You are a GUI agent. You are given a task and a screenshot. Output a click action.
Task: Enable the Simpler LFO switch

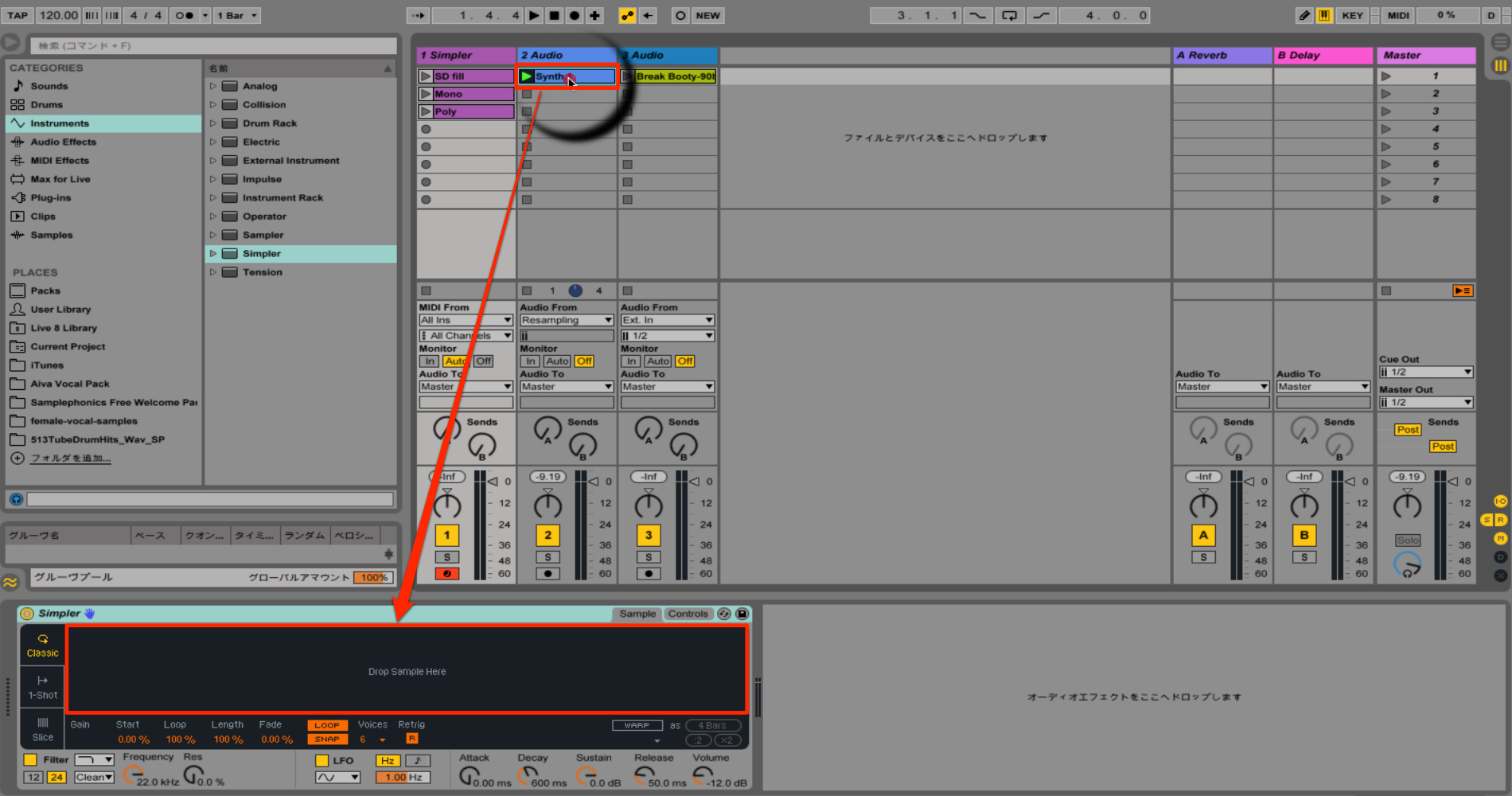point(321,760)
